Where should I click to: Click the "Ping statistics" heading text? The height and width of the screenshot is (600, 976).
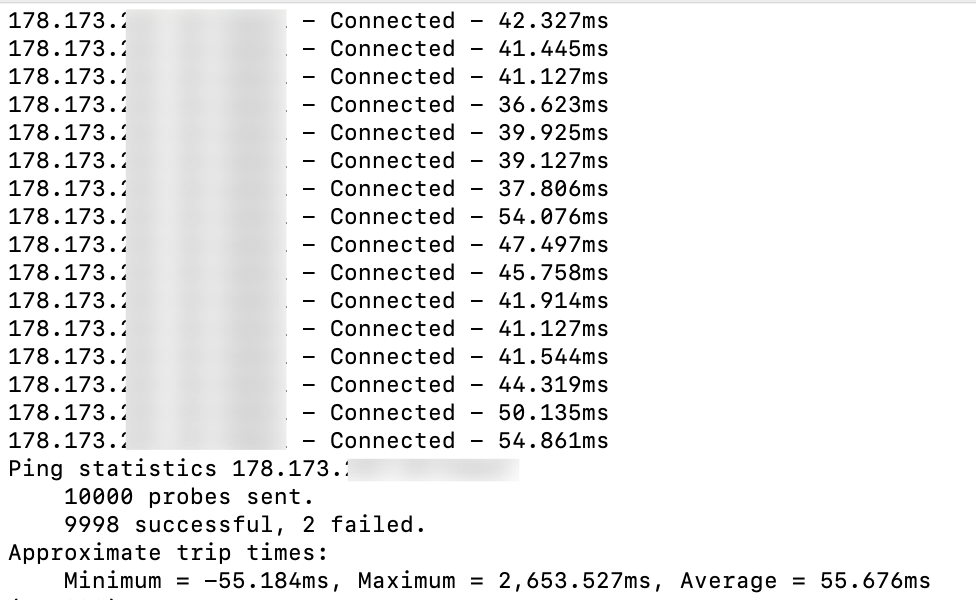pos(112,468)
